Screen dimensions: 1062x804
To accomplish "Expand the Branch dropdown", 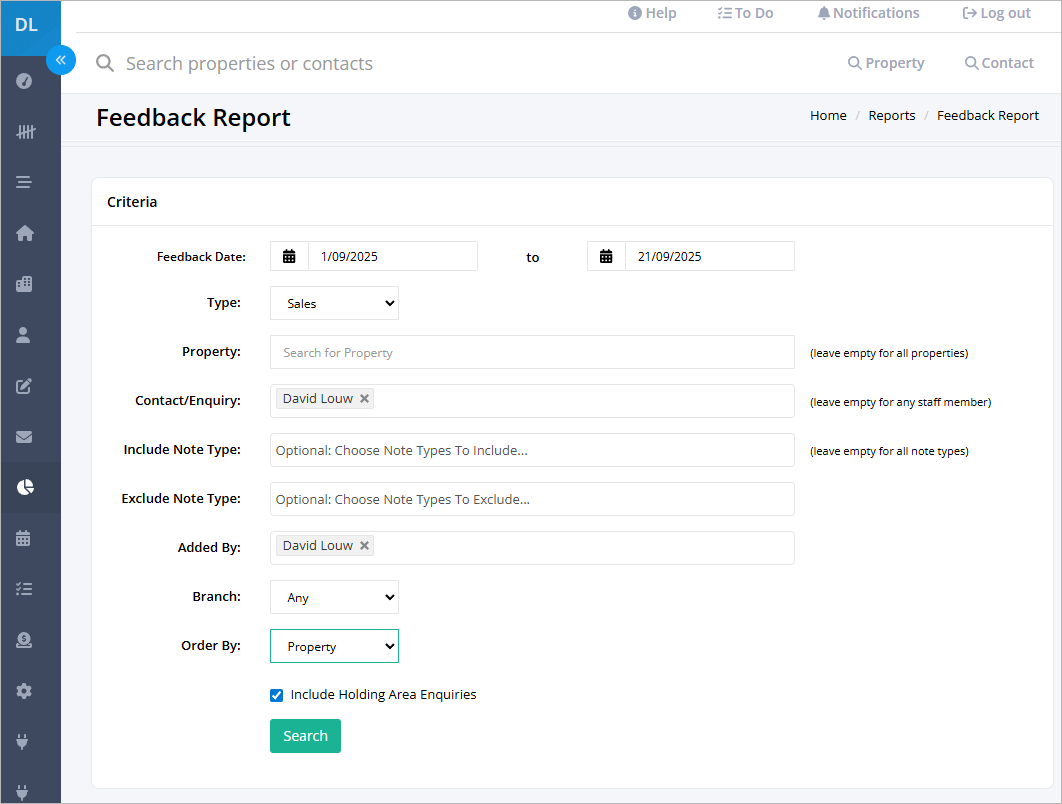I will point(334,596).
